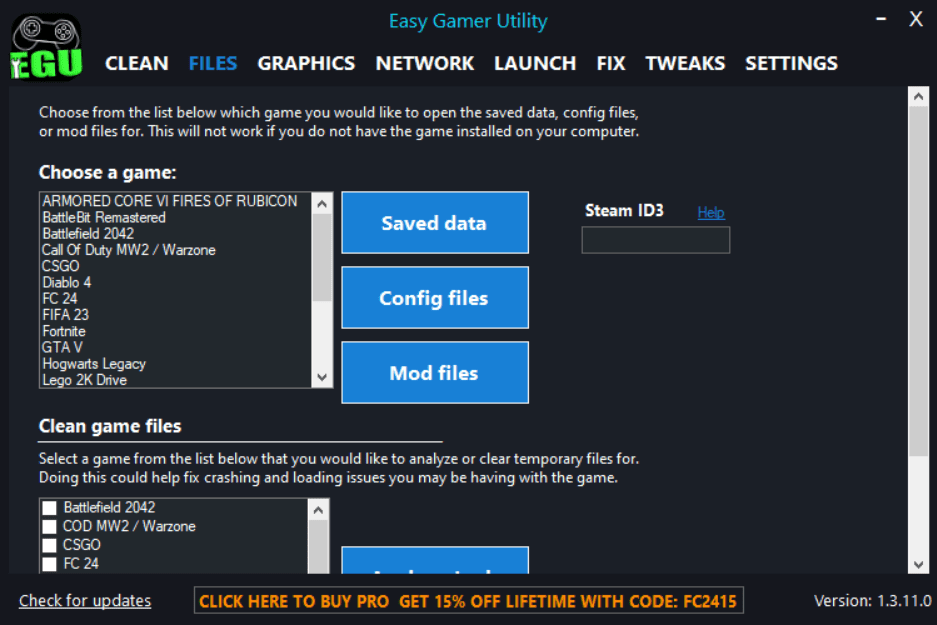Image resolution: width=937 pixels, height=625 pixels.
Task: Focus the Steam ID3 input field
Action: 656,240
